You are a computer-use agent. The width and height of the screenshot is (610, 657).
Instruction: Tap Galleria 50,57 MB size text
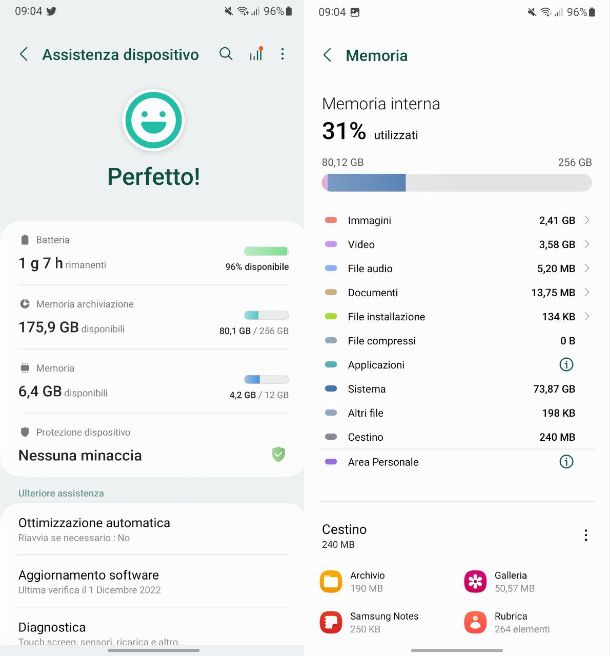click(x=514, y=588)
